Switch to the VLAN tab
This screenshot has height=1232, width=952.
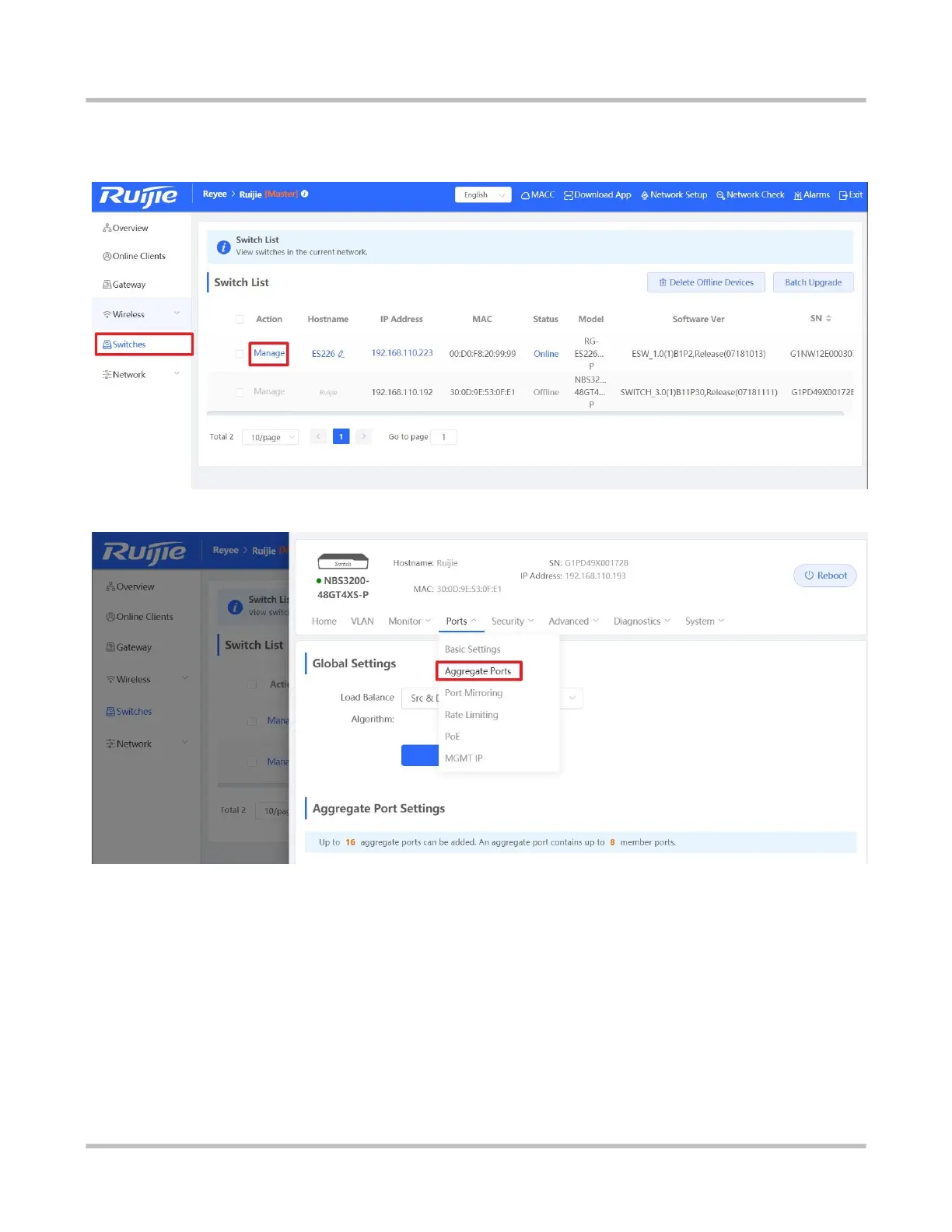coord(362,621)
